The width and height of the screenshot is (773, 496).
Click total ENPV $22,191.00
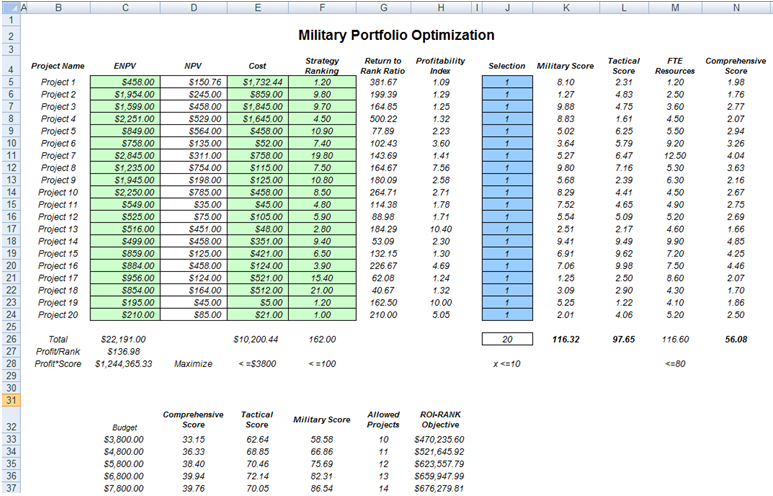123,339
